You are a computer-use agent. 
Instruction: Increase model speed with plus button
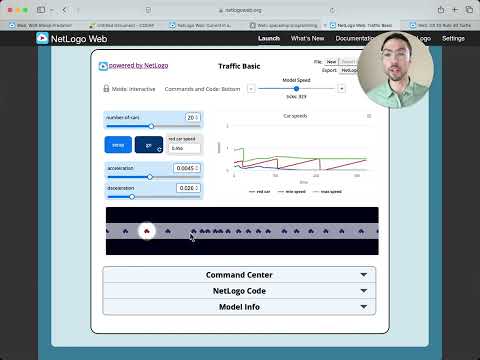click(341, 89)
